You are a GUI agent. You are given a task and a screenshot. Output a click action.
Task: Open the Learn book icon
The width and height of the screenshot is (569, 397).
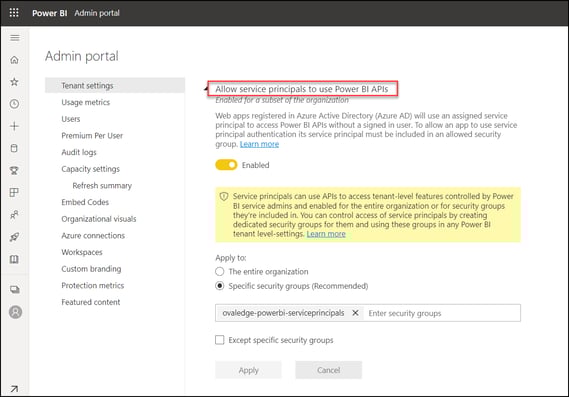tap(14, 259)
